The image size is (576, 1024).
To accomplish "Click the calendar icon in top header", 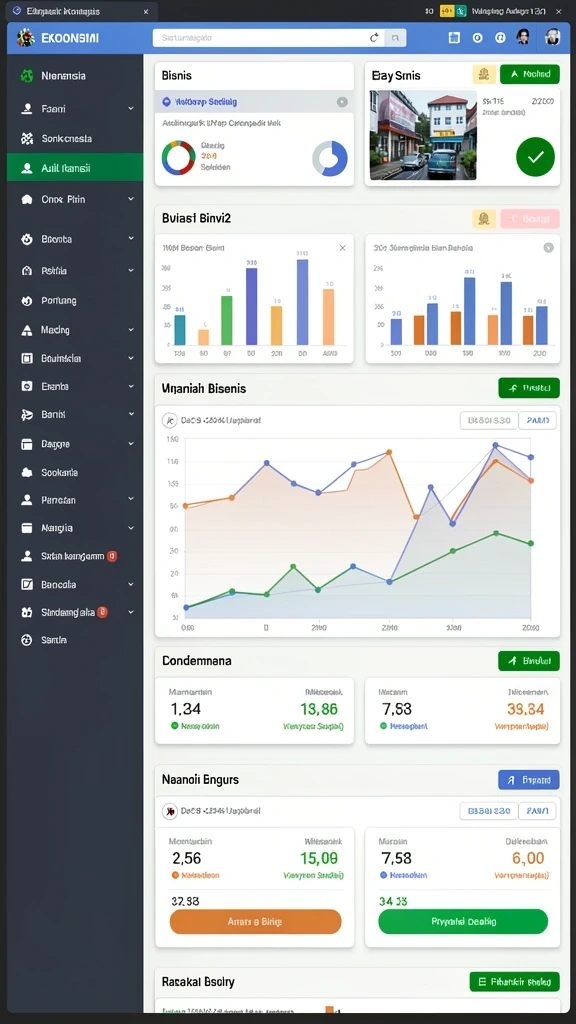I will pyautogui.click(x=455, y=38).
